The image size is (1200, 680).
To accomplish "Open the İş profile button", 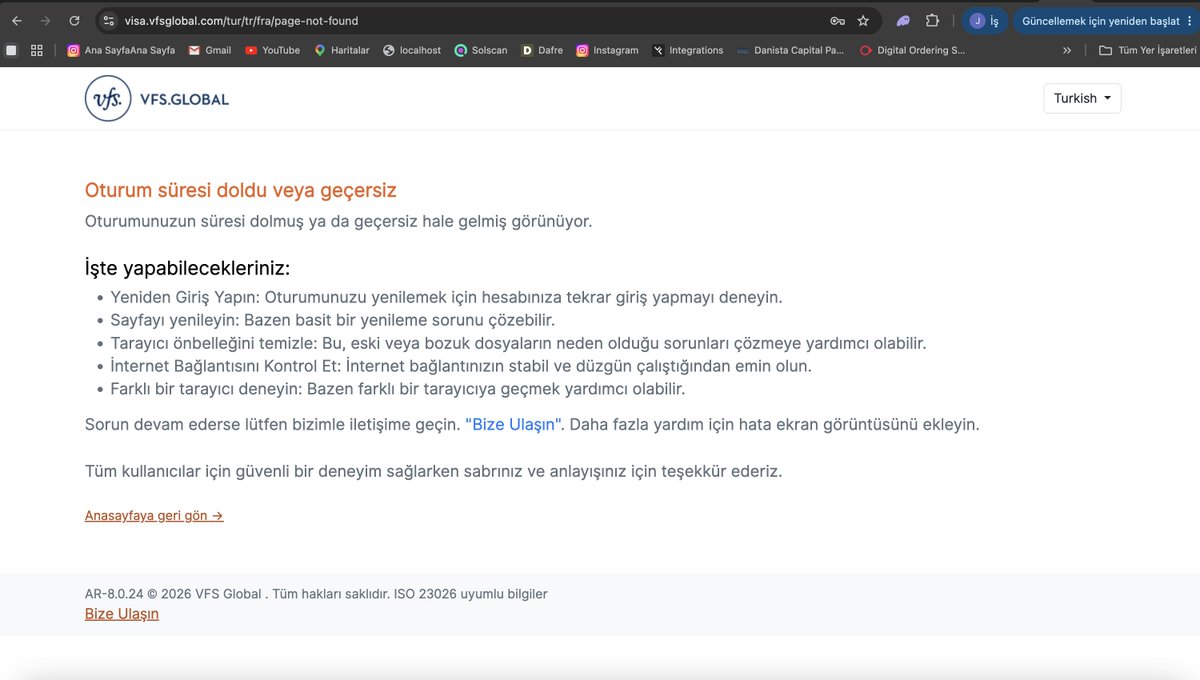I will click(985, 20).
